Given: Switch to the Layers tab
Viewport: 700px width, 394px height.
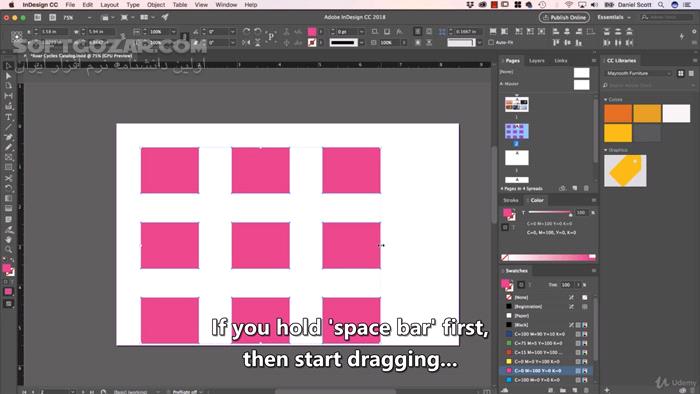Looking at the screenshot, I should pyautogui.click(x=537, y=61).
